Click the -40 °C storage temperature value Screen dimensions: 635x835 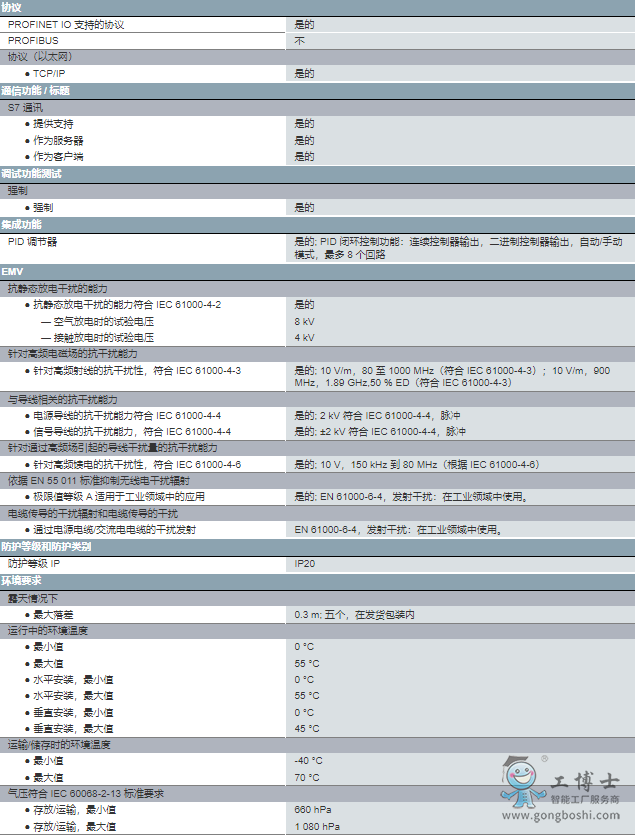[x=308, y=761]
